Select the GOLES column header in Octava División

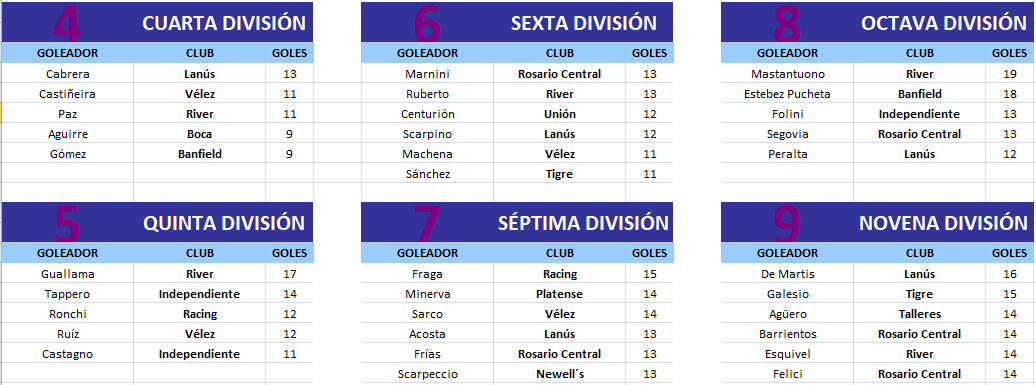tap(1009, 53)
